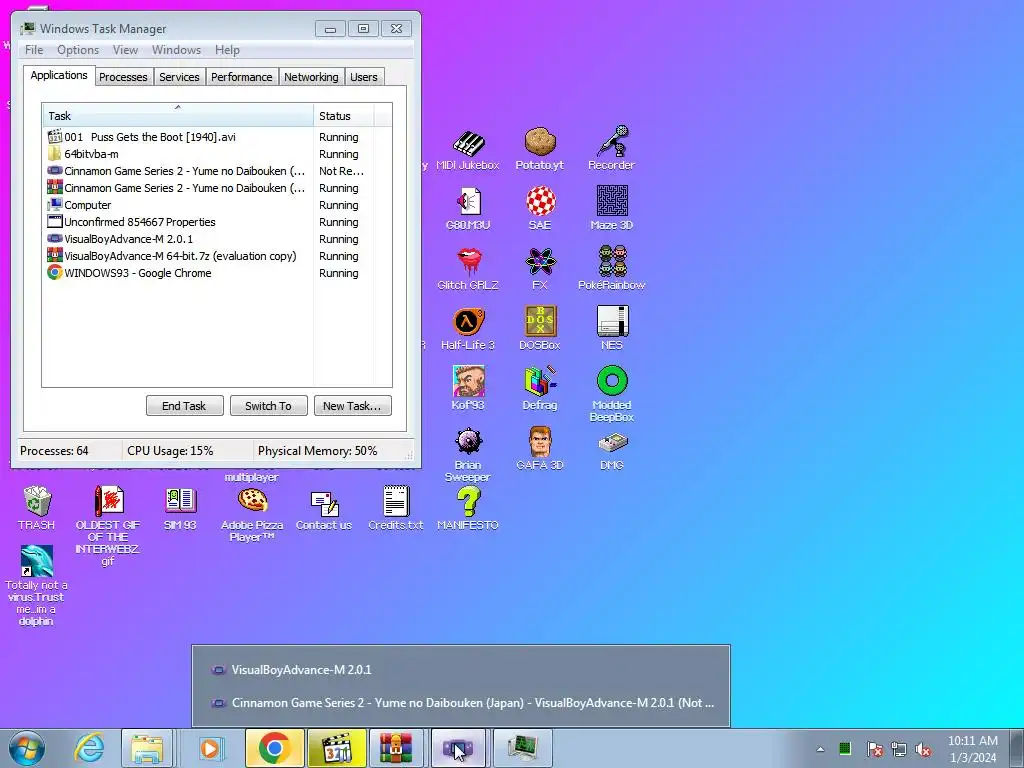Choose VisualBoyAdvance-M 2.0.1 in taskbar preview list
1024x768 pixels.
pyautogui.click(x=461, y=669)
